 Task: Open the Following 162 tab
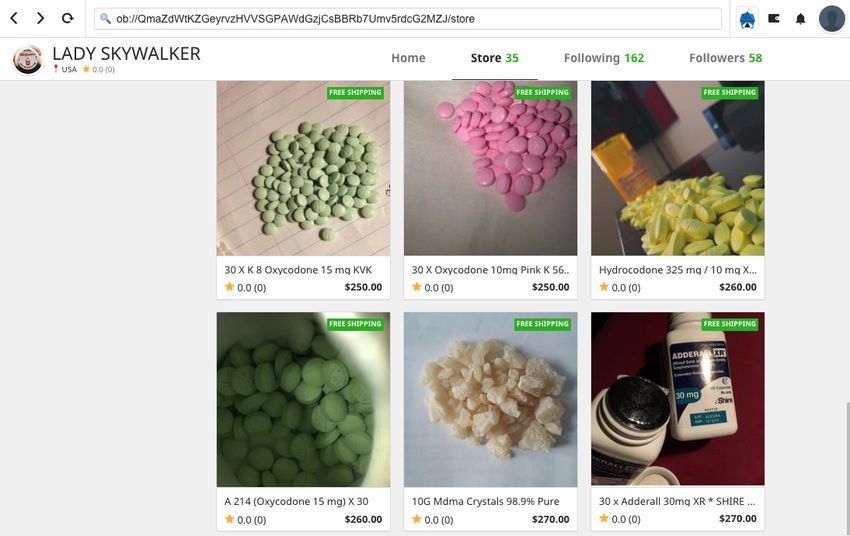(604, 58)
